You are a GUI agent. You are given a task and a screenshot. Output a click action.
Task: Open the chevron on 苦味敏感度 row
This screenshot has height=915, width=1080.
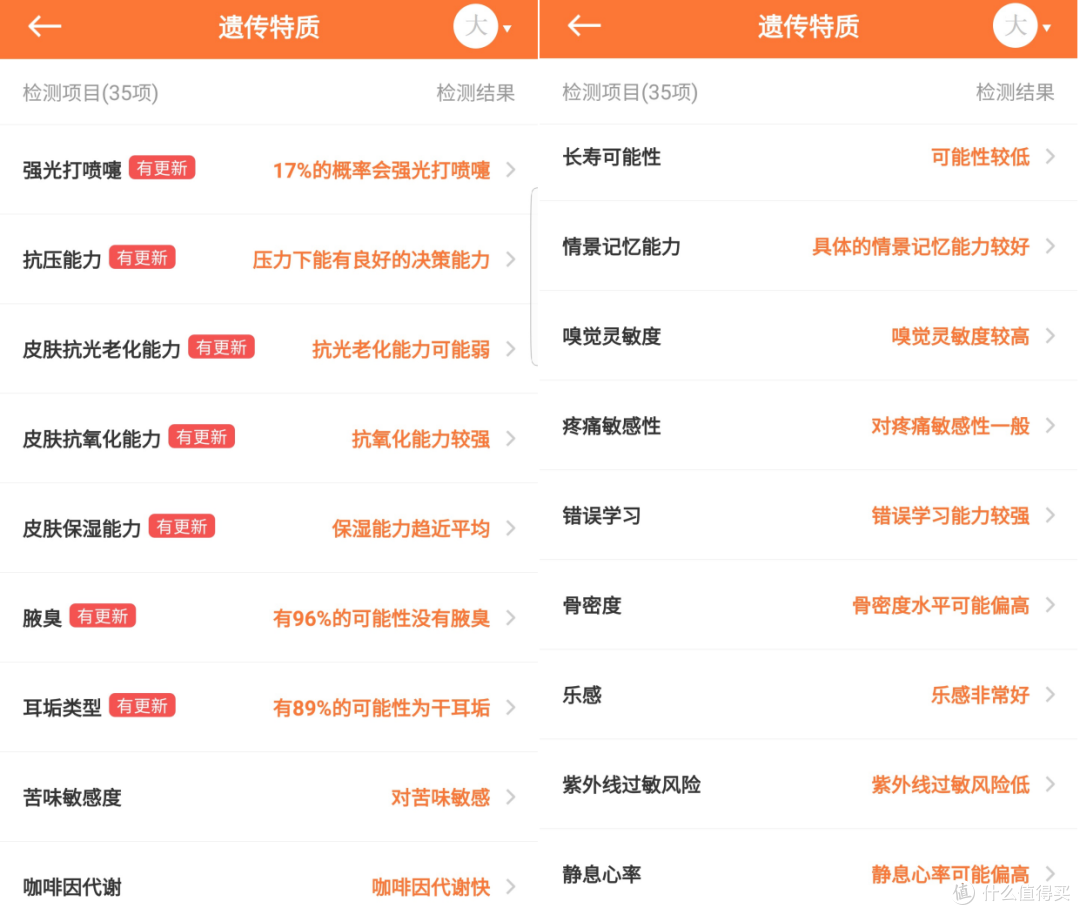pos(511,797)
